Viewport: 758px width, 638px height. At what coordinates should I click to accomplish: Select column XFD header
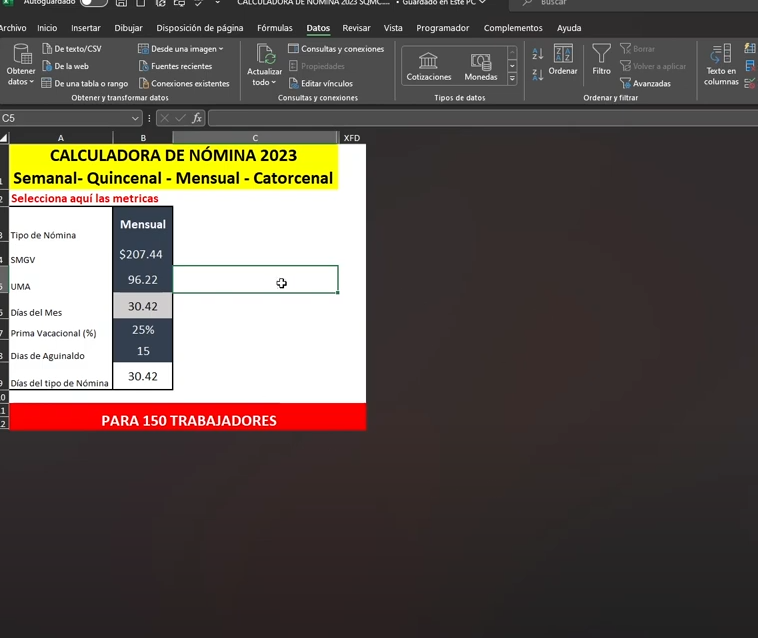352,138
